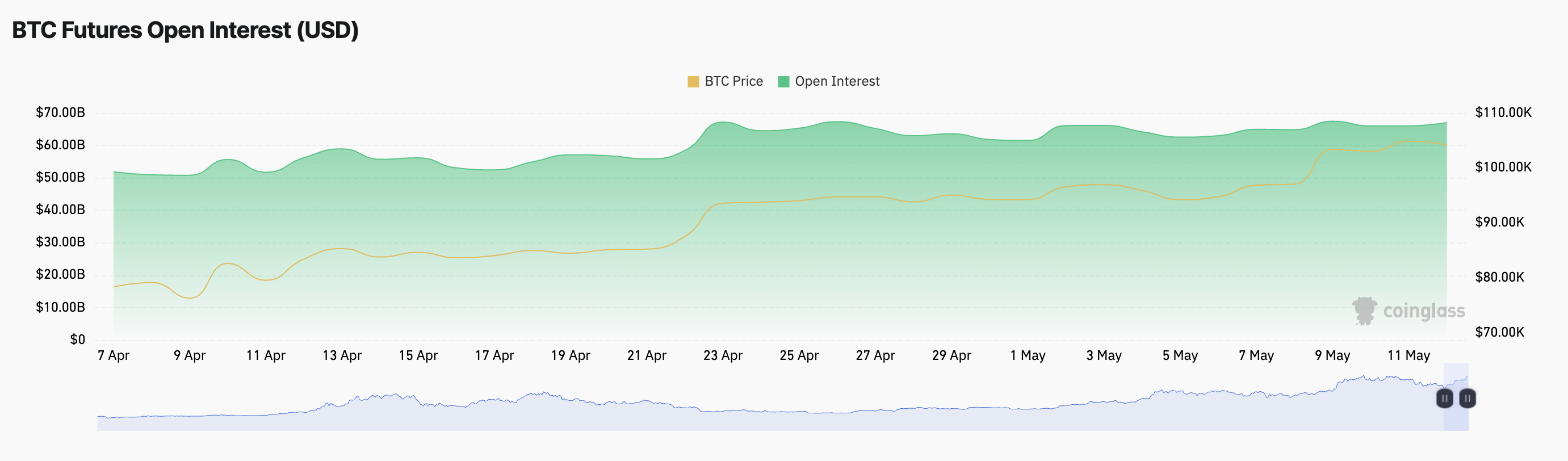The height and width of the screenshot is (461, 1568).
Task: Click the green Open Interest legend swatch
Action: click(783, 82)
